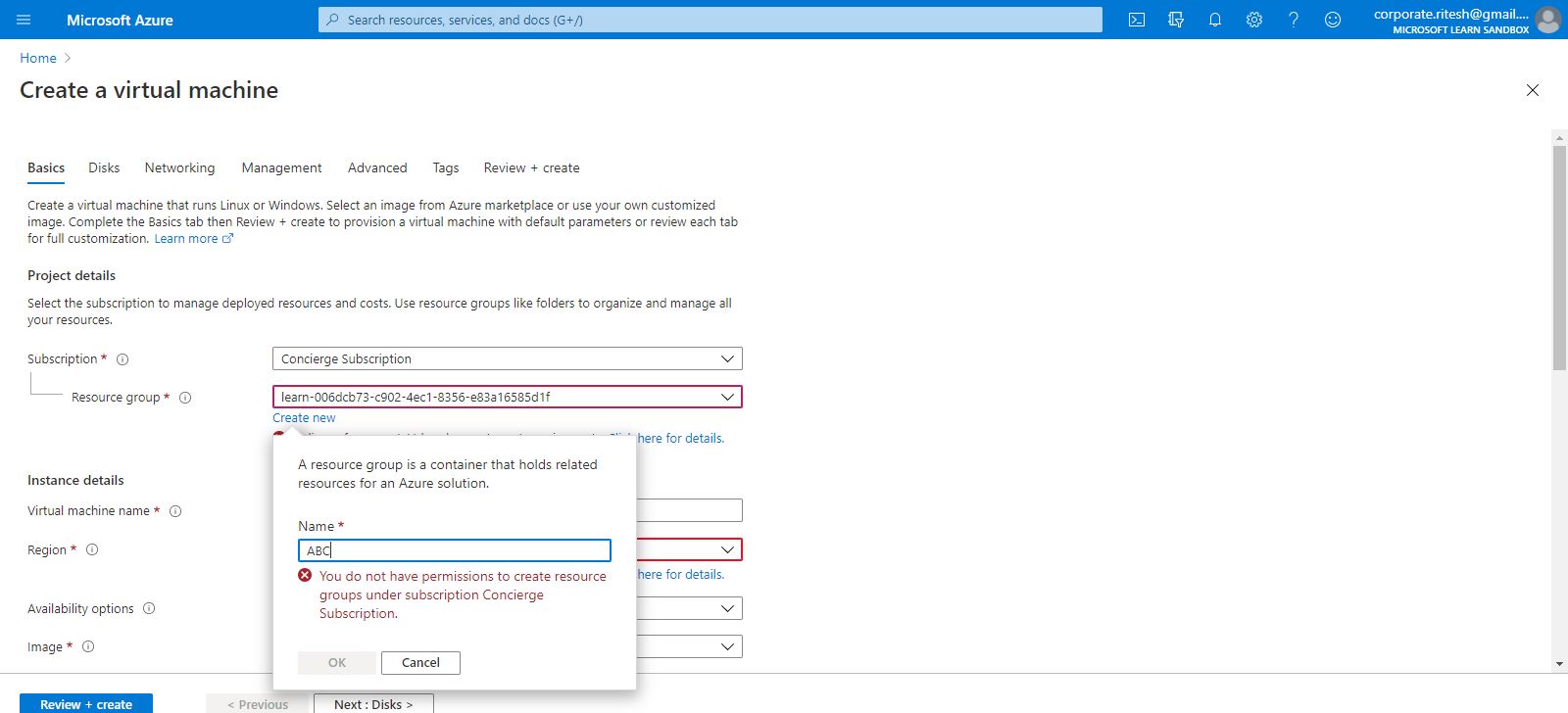Switch to the Basics tab

(46, 167)
